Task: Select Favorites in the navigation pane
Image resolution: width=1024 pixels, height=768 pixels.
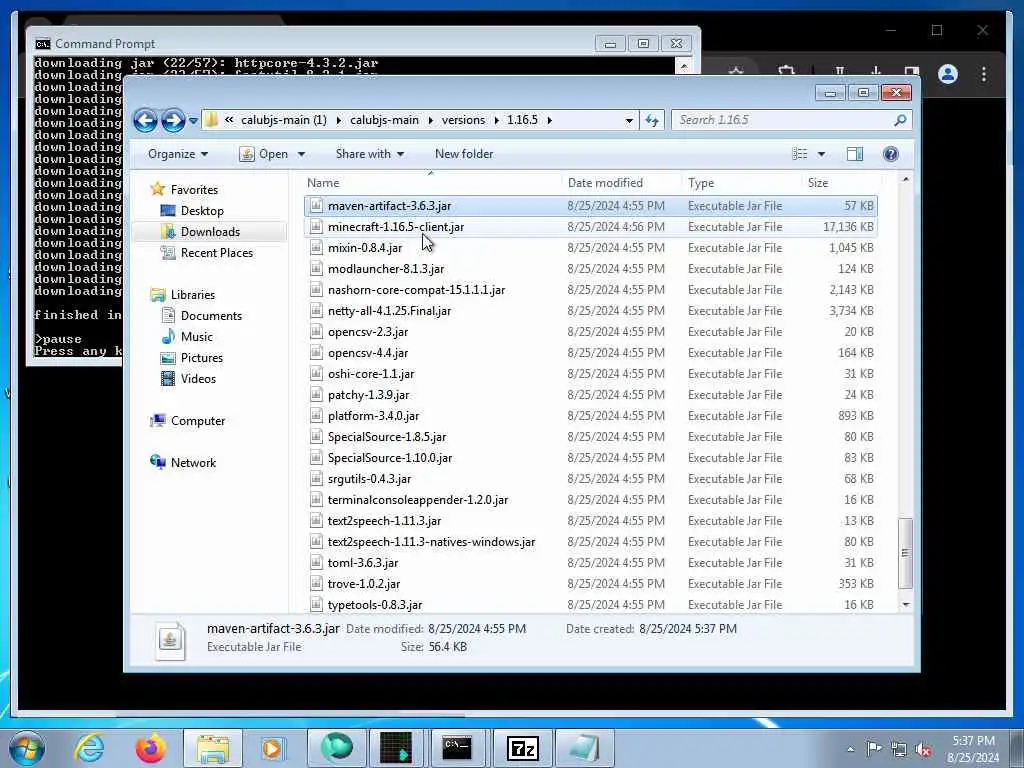Action: coord(194,189)
